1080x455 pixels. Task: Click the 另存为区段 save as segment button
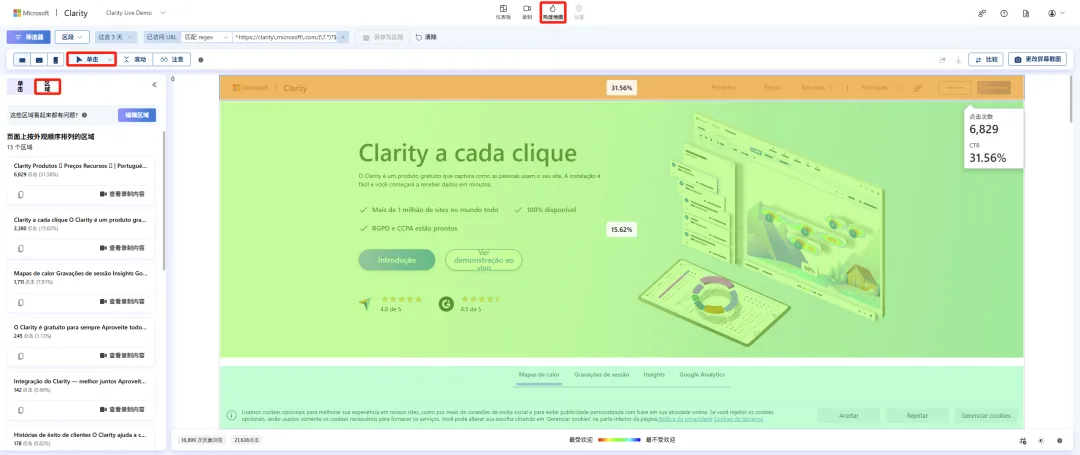tap(383, 37)
